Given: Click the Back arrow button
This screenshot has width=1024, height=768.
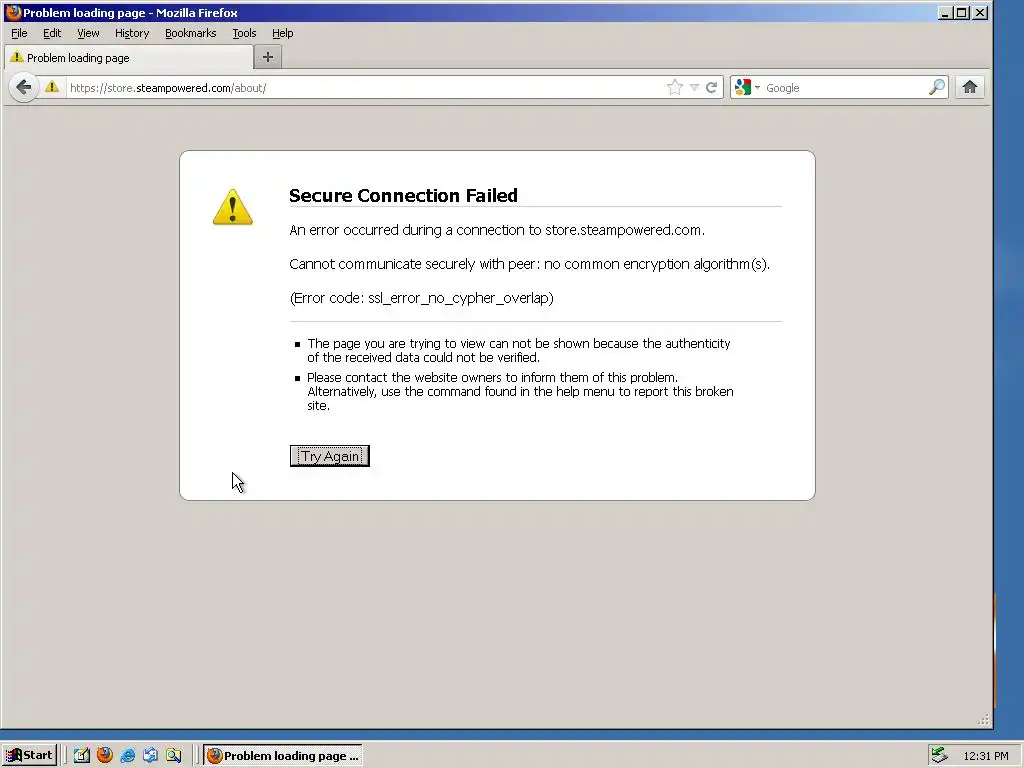Looking at the screenshot, I should pyautogui.click(x=24, y=87).
